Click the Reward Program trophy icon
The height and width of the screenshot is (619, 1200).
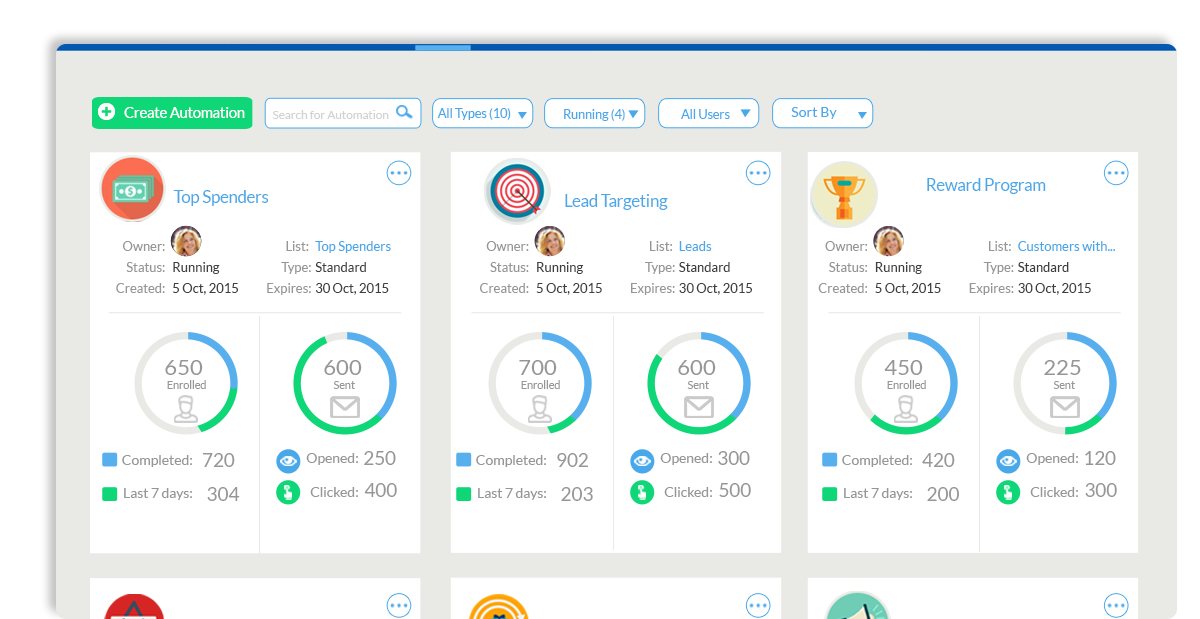coord(844,194)
